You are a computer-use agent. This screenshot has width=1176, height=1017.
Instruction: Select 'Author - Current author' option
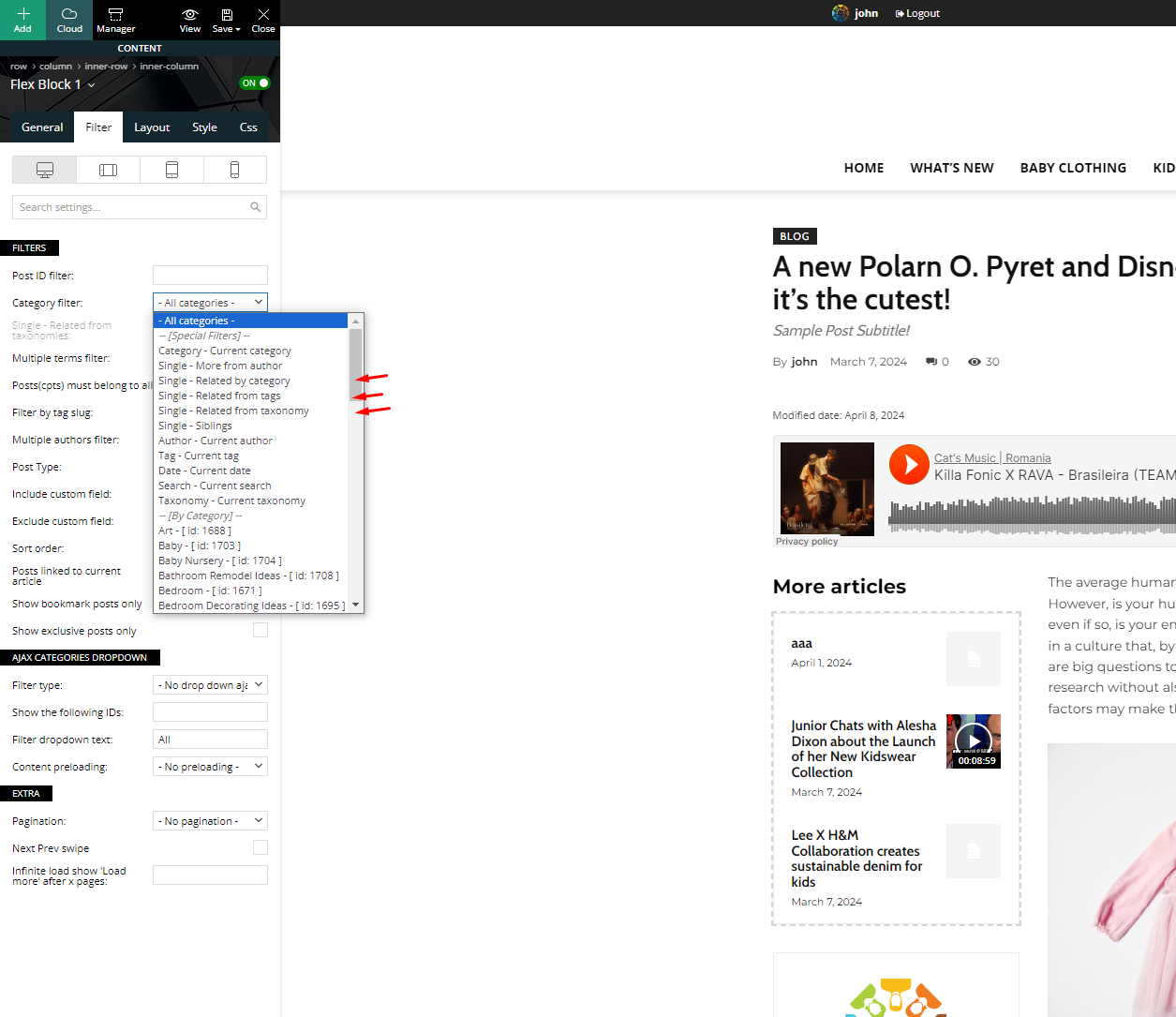251,441
